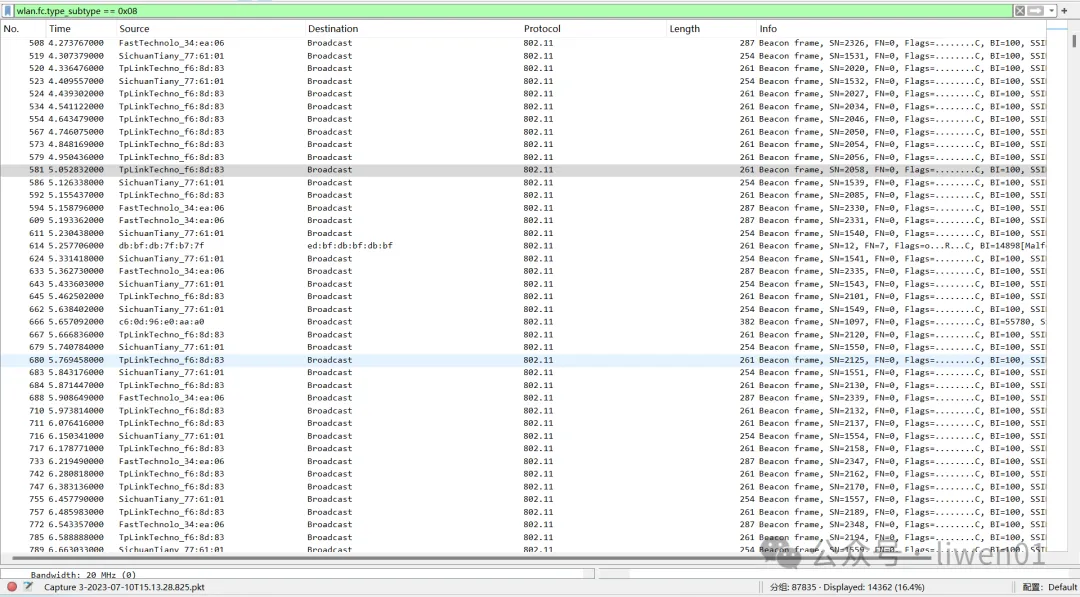Sort by the Protocol column header
This screenshot has width=1080, height=597.
[593, 29]
